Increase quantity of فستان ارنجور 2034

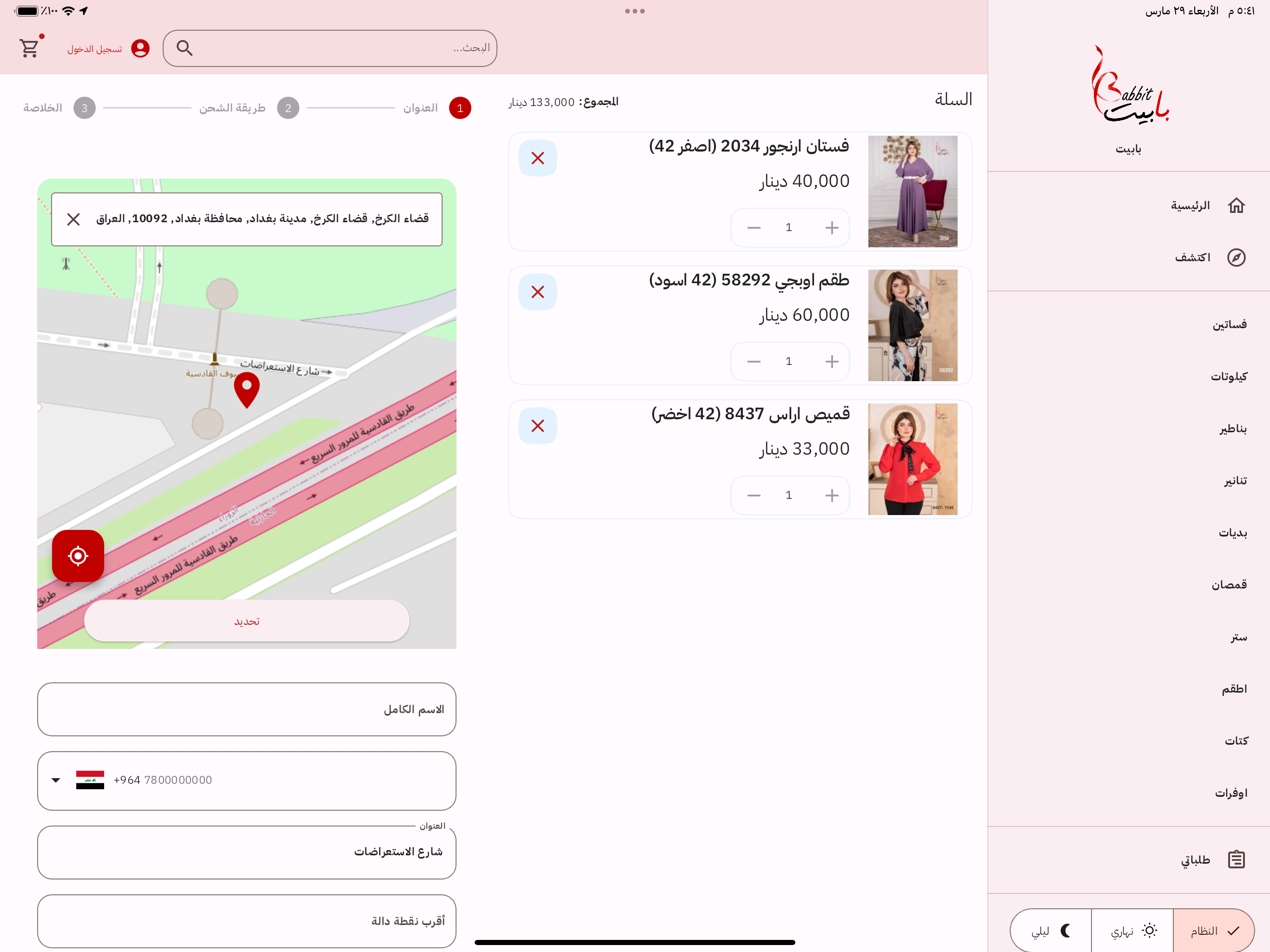tap(831, 228)
